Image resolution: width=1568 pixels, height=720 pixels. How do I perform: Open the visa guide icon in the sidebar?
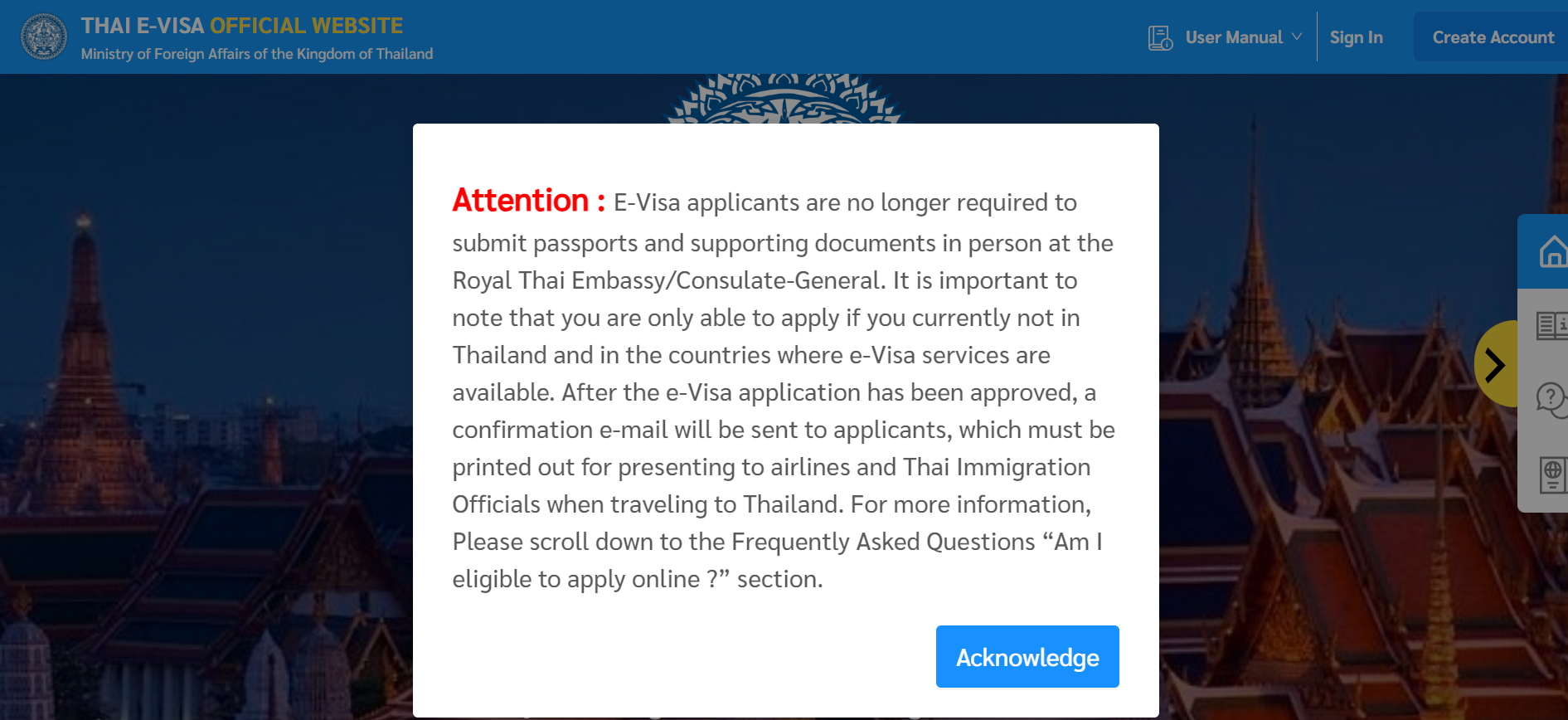pyautogui.click(x=1553, y=325)
